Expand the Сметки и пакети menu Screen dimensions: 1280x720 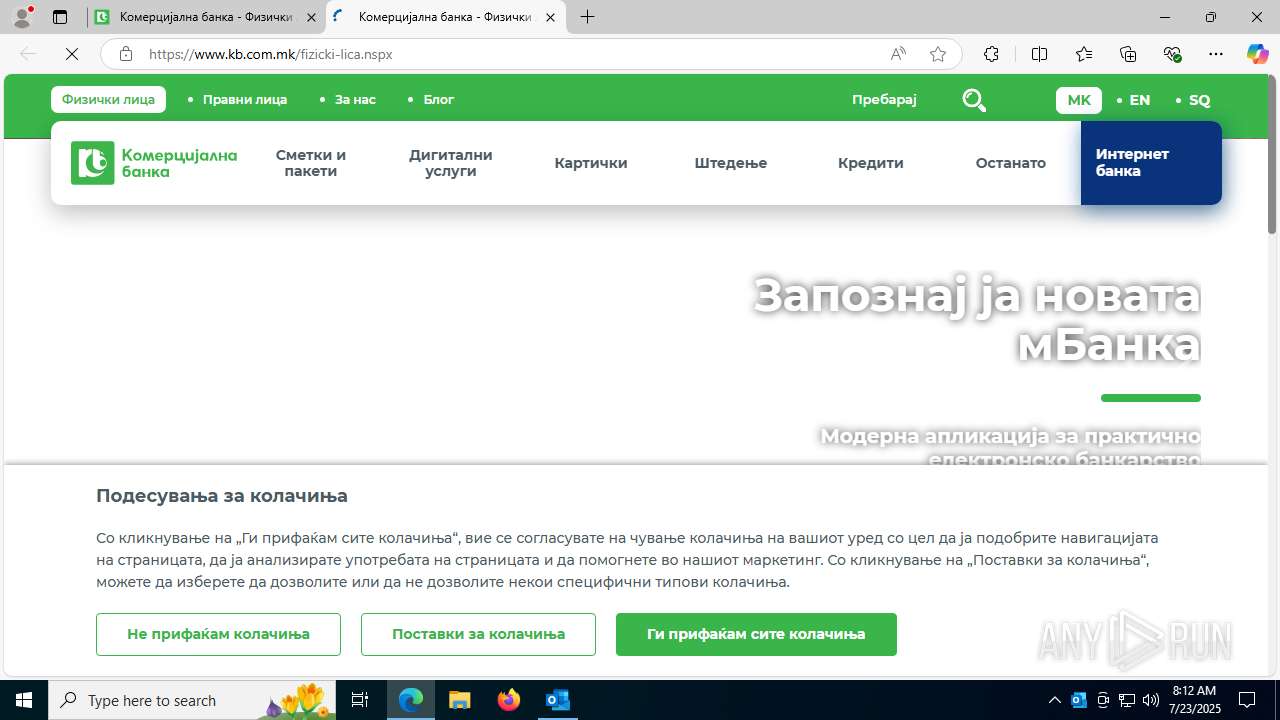point(311,163)
